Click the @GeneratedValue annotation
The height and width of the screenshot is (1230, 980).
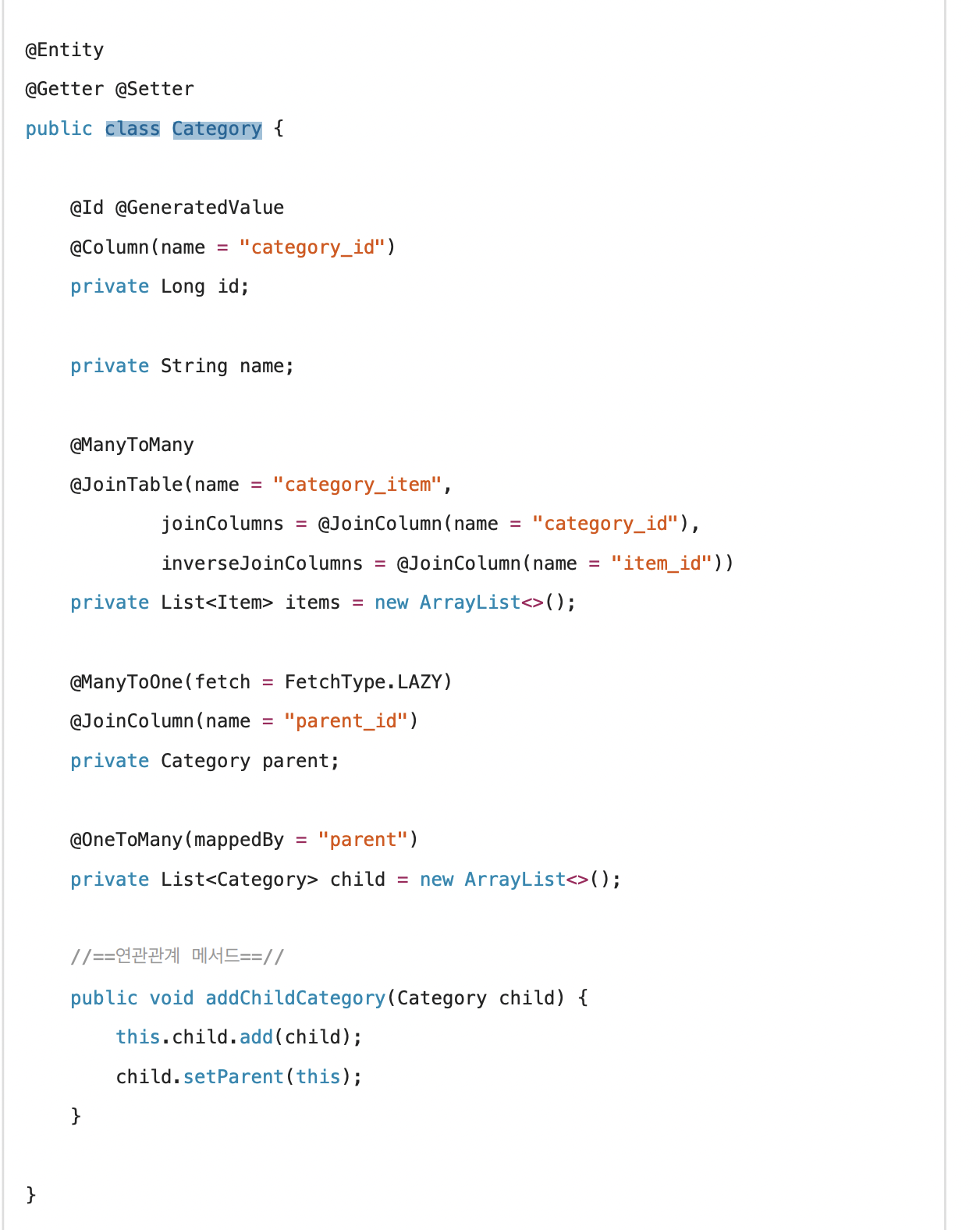200,208
